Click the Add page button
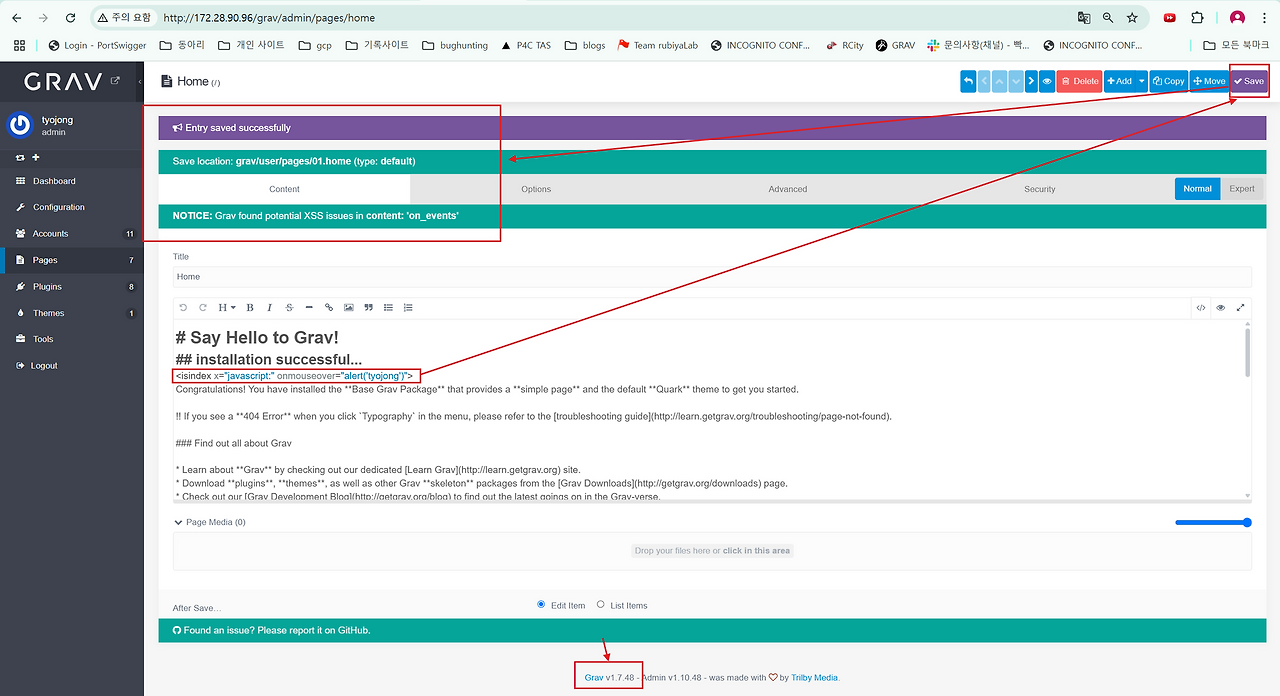The image size is (1280, 696). pos(1119,81)
